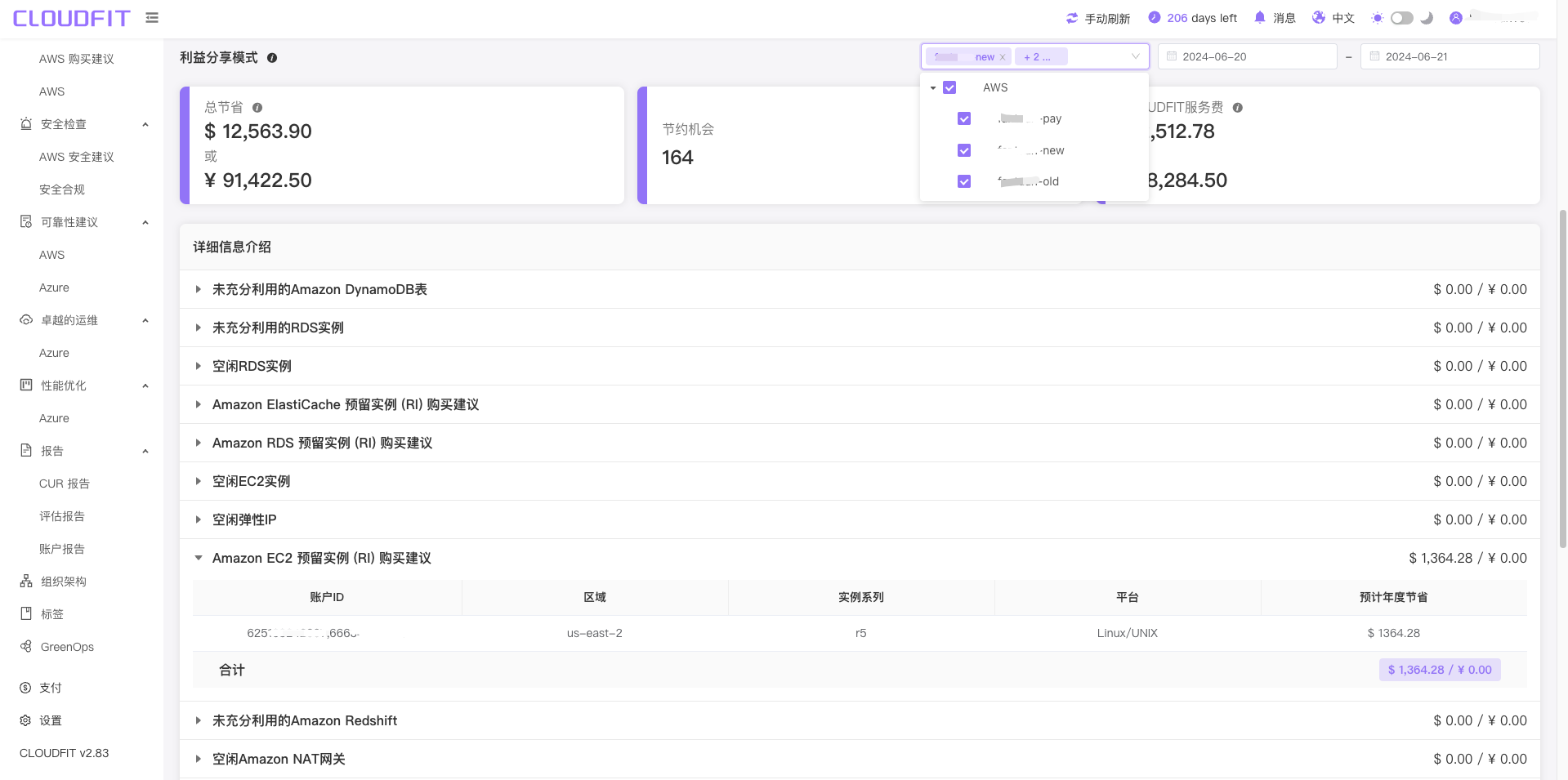Viewport: 1568px width, 780px height.
Task: Click 预计年度节省 column header
Action: [x=1394, y=597]
